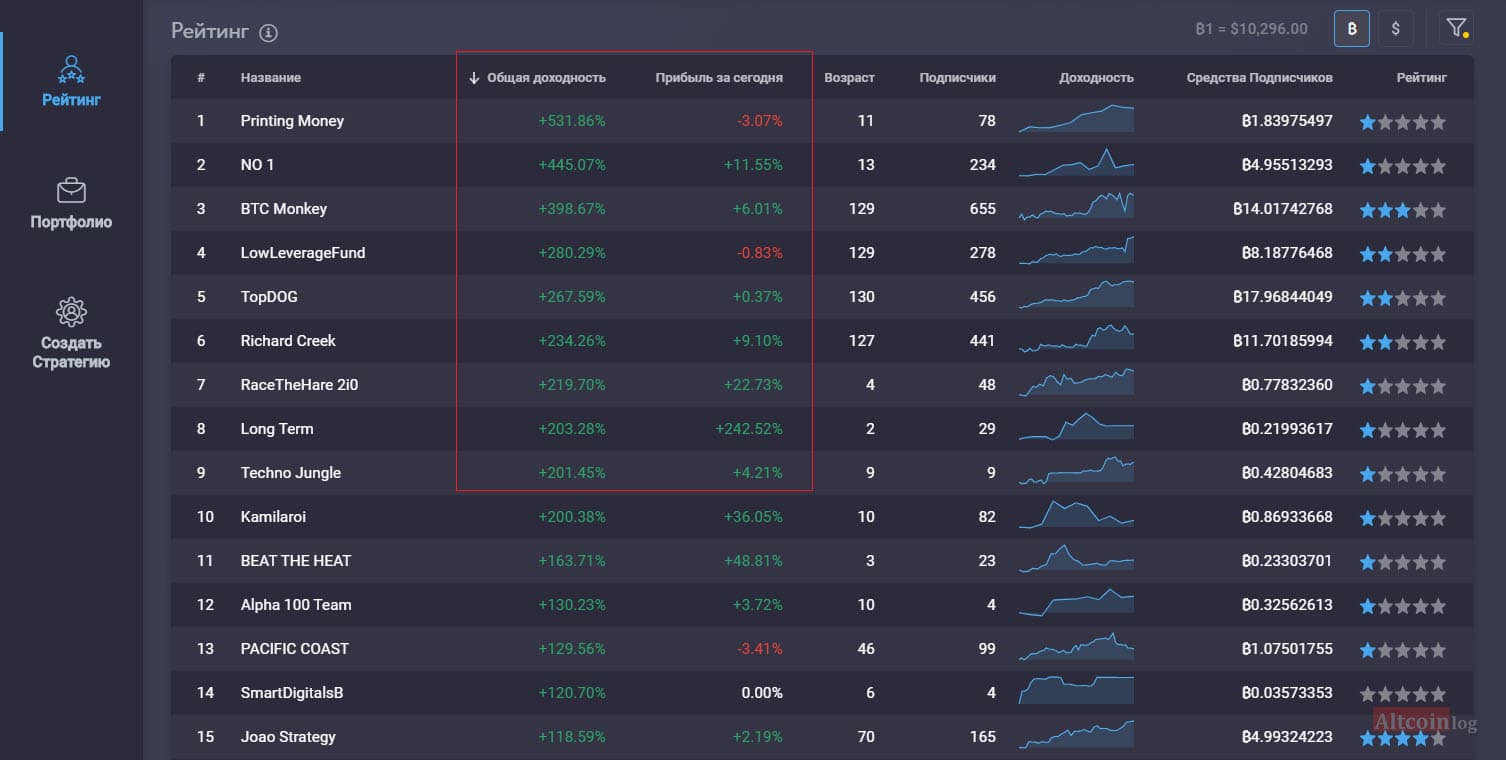Click star rating of RaceTheHare 2i0
Viewport: 1506px width, 760px height.
(1403, 386)
